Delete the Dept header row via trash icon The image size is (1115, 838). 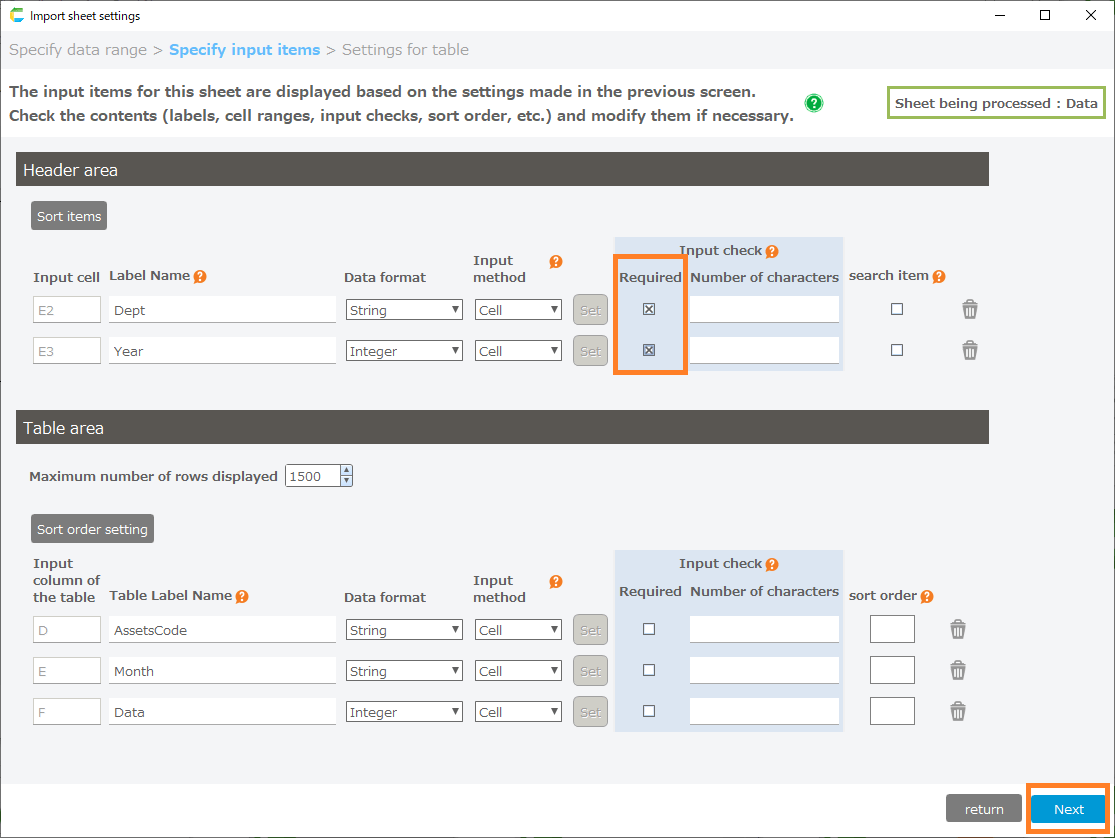tap(969, 310)
